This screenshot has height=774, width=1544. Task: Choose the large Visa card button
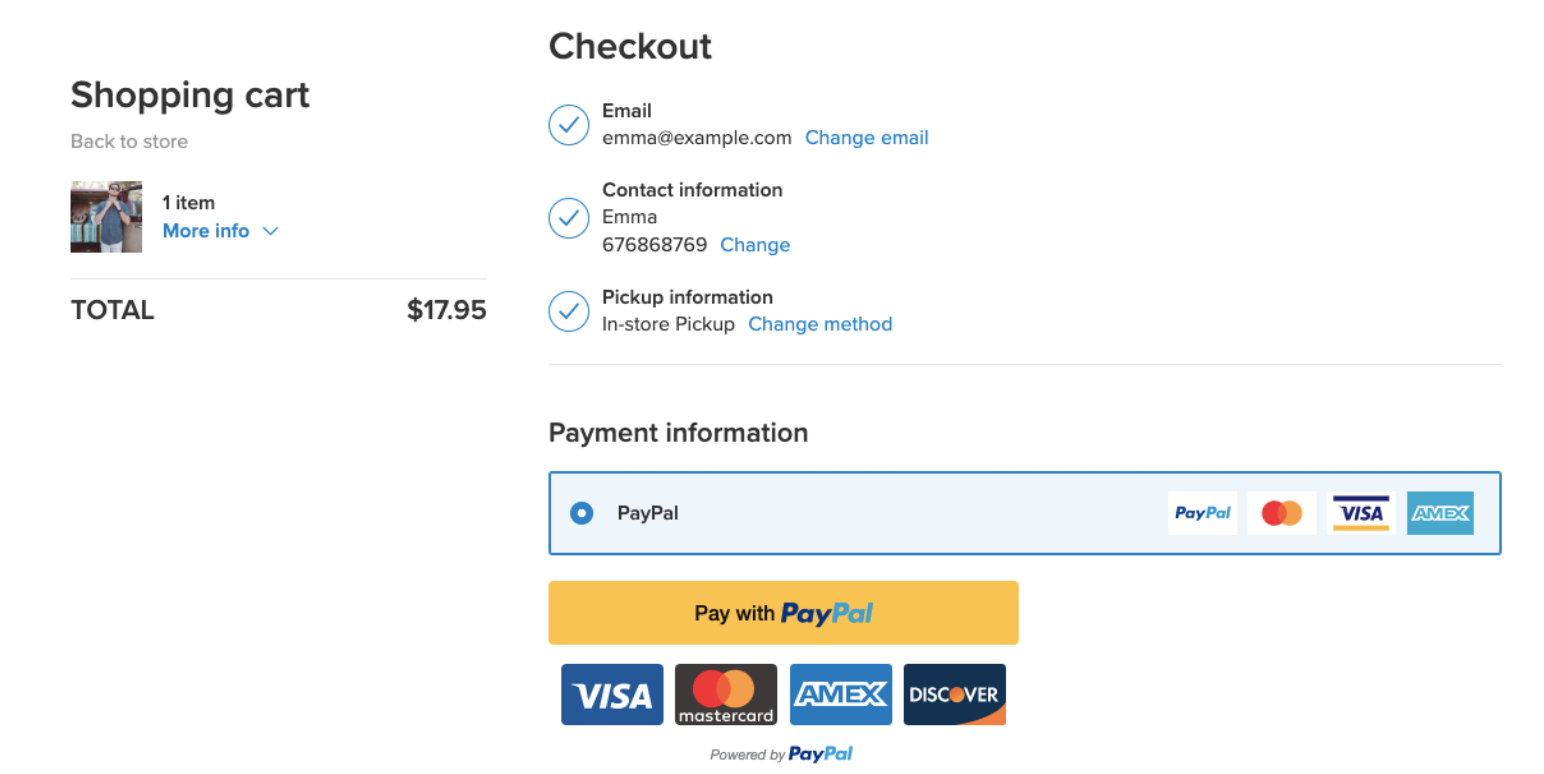tap(612, 694)
